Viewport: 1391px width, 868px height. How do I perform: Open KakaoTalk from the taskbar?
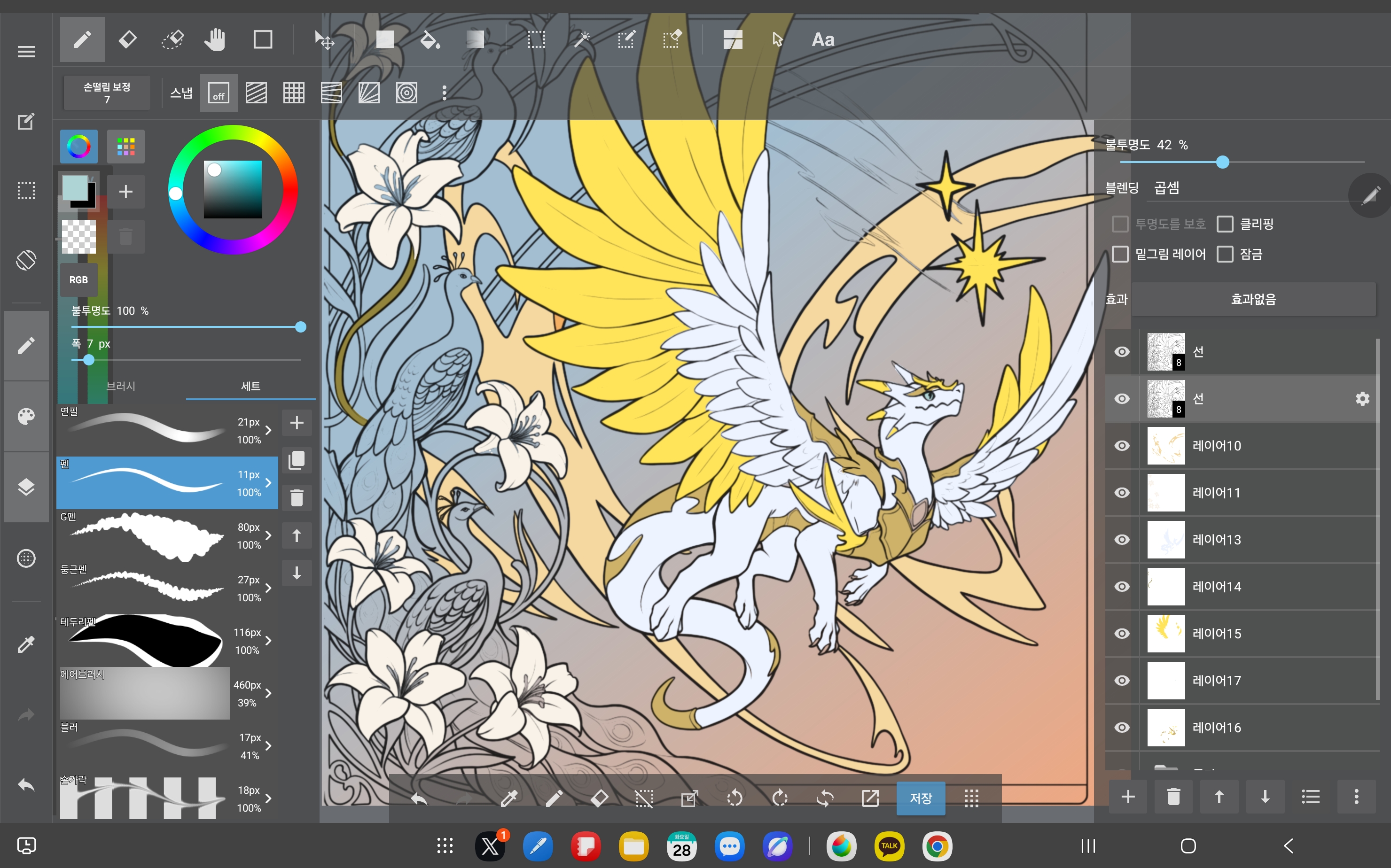tap(889, 845)
